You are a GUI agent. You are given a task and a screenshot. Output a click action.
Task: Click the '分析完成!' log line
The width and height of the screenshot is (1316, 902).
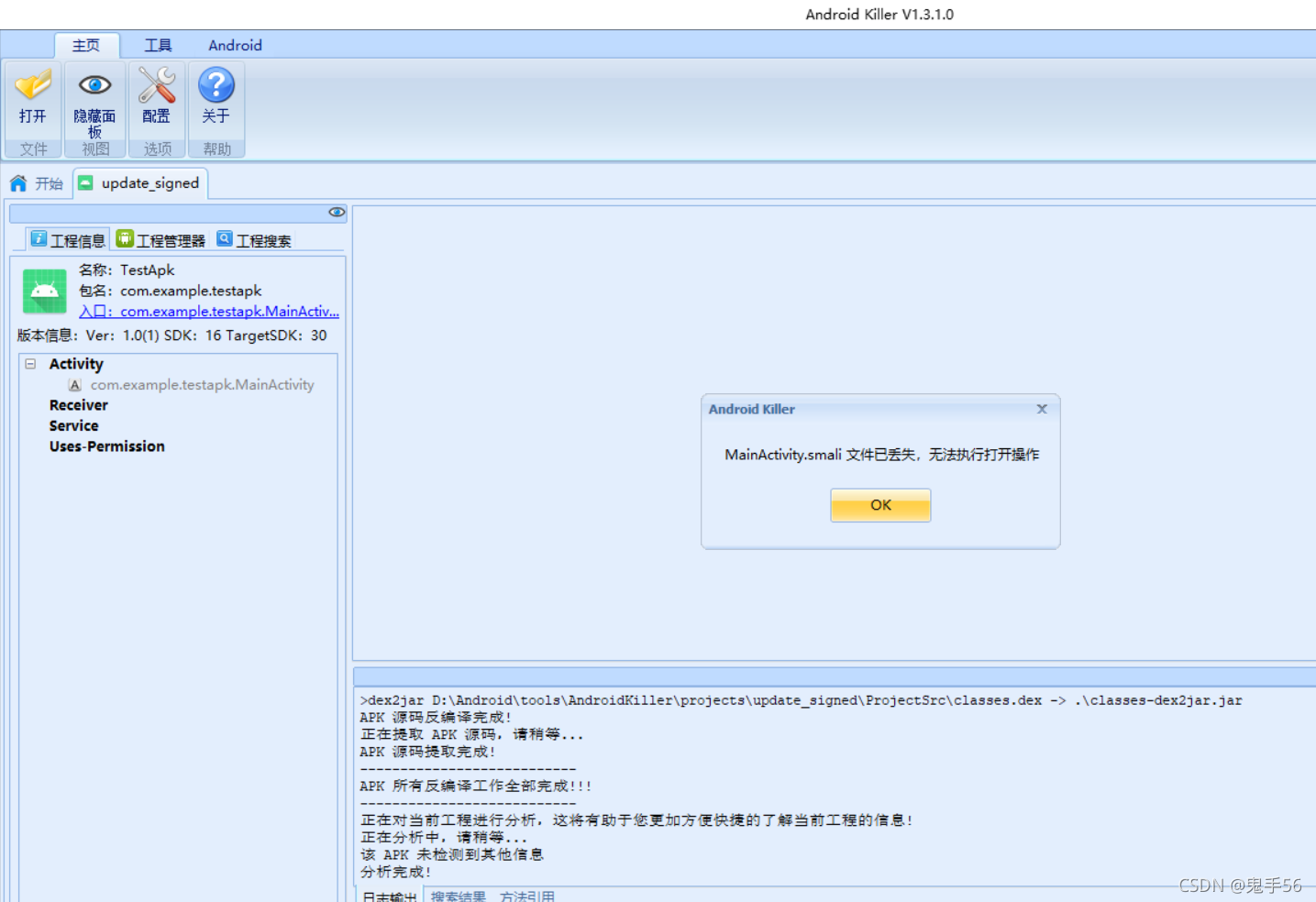pos(396,872)
